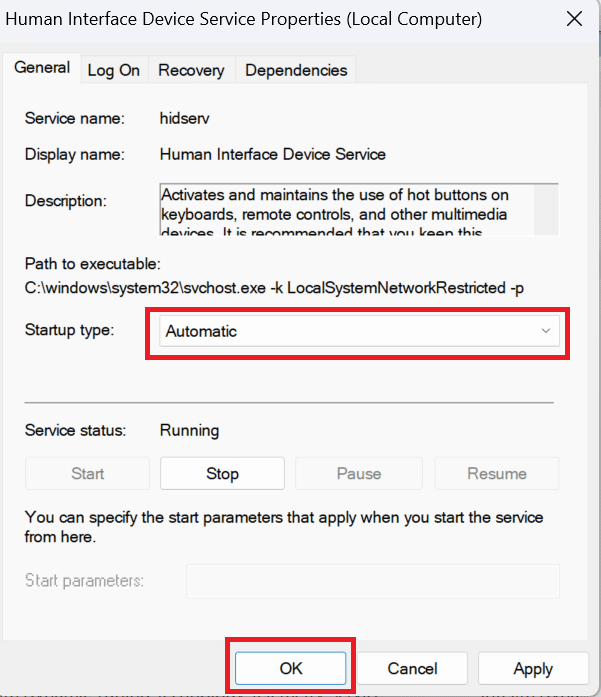Screen dimensions: 601x697
Task: Click inside the Description text box
Action: pos(347,209)
